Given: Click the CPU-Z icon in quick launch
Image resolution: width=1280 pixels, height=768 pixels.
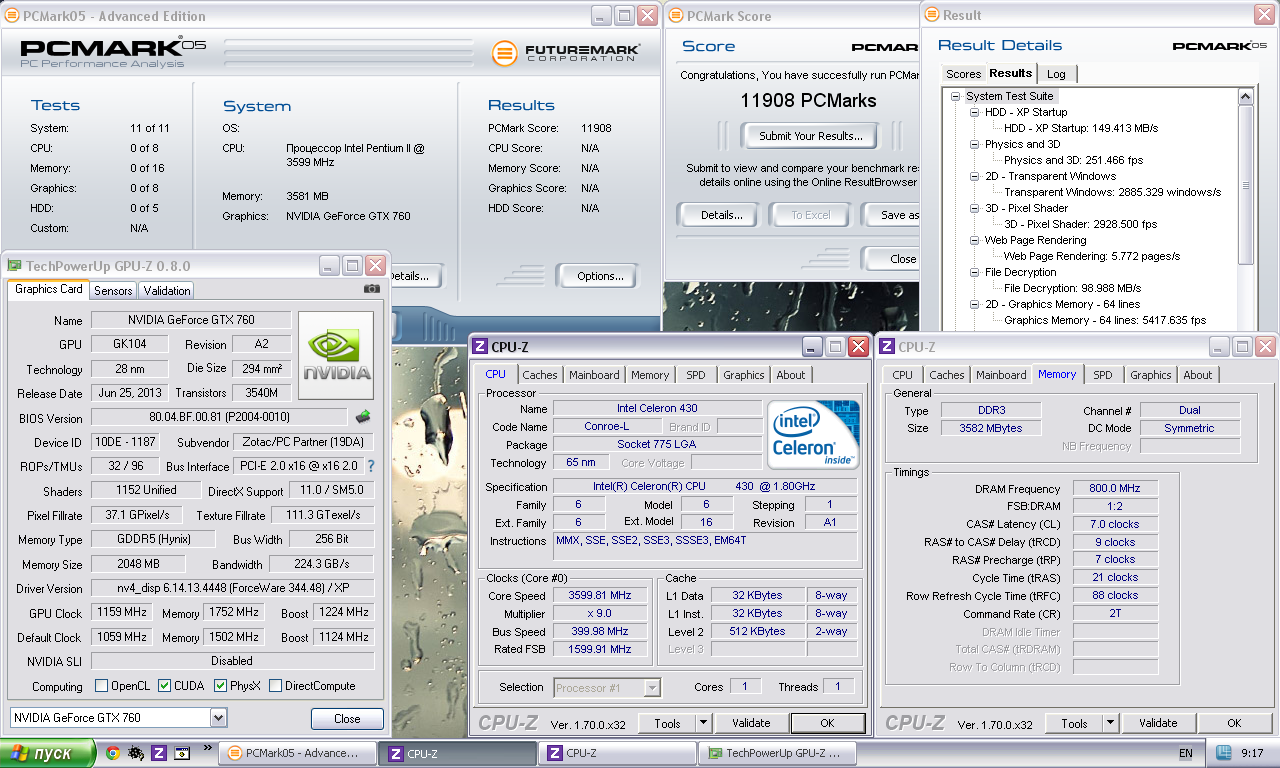Looking at the screenshot, I should (x=159, y=753).
